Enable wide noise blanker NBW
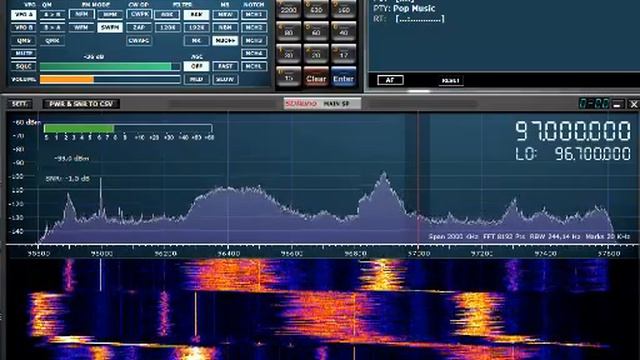This screenshot has height=360, width=640. 225,15
